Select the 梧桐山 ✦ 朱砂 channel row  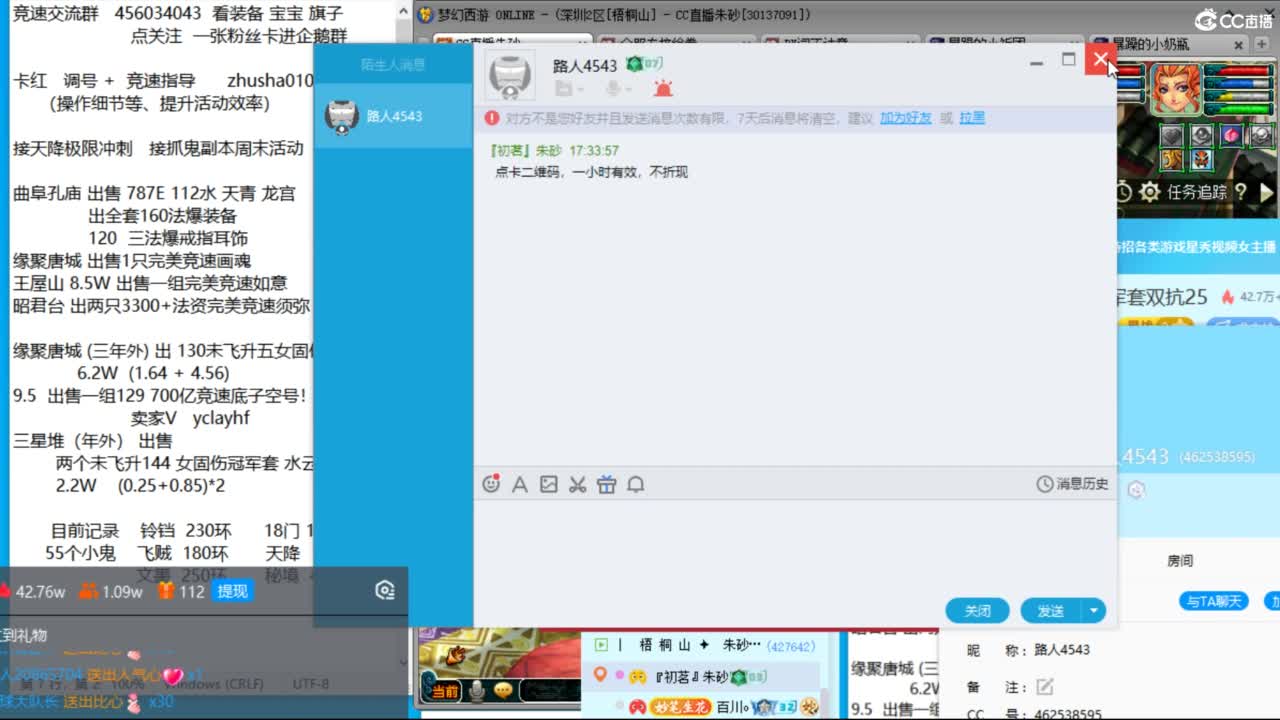[701, 645]
